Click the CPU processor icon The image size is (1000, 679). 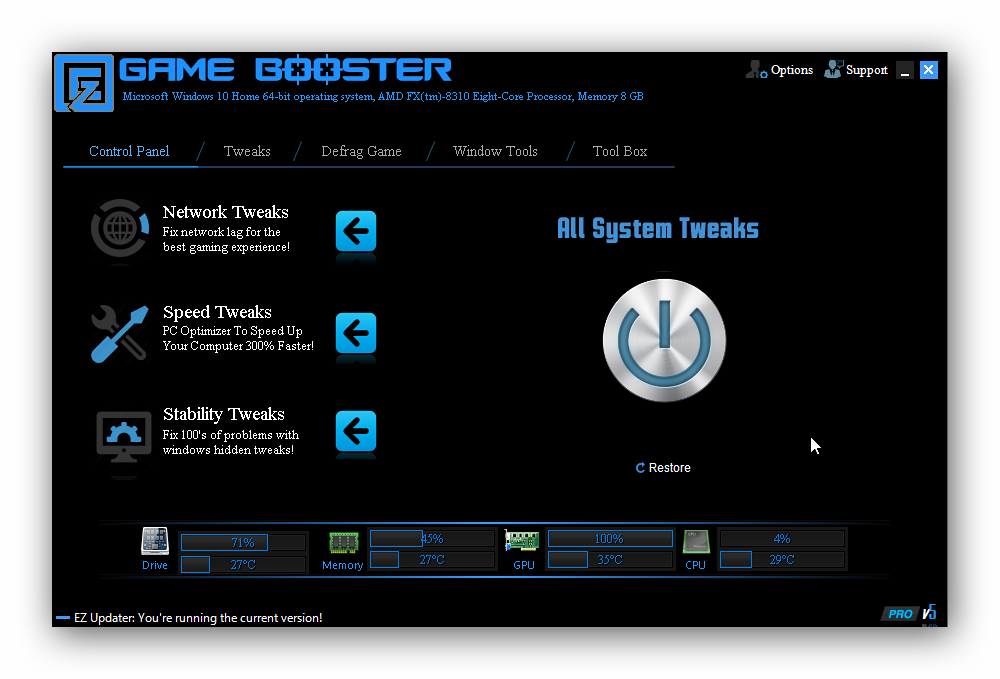tap(696, 542)
